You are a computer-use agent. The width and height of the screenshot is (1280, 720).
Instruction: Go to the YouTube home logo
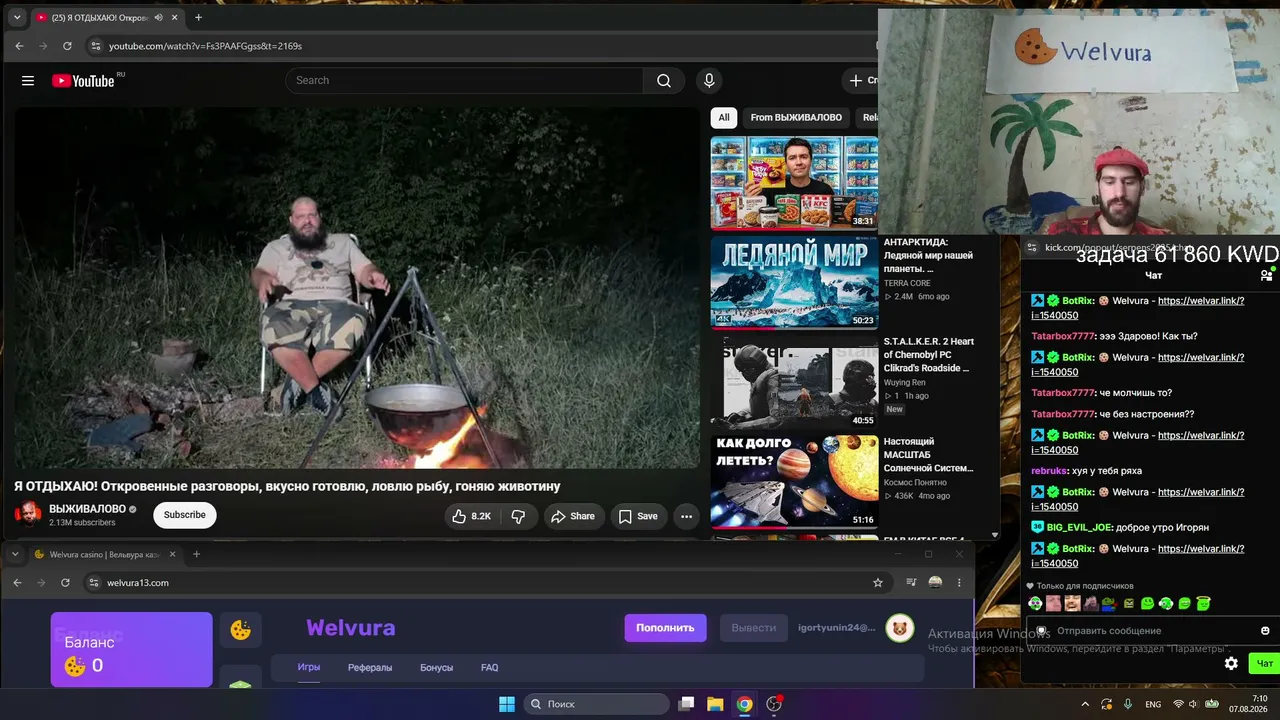coord(84,81)
